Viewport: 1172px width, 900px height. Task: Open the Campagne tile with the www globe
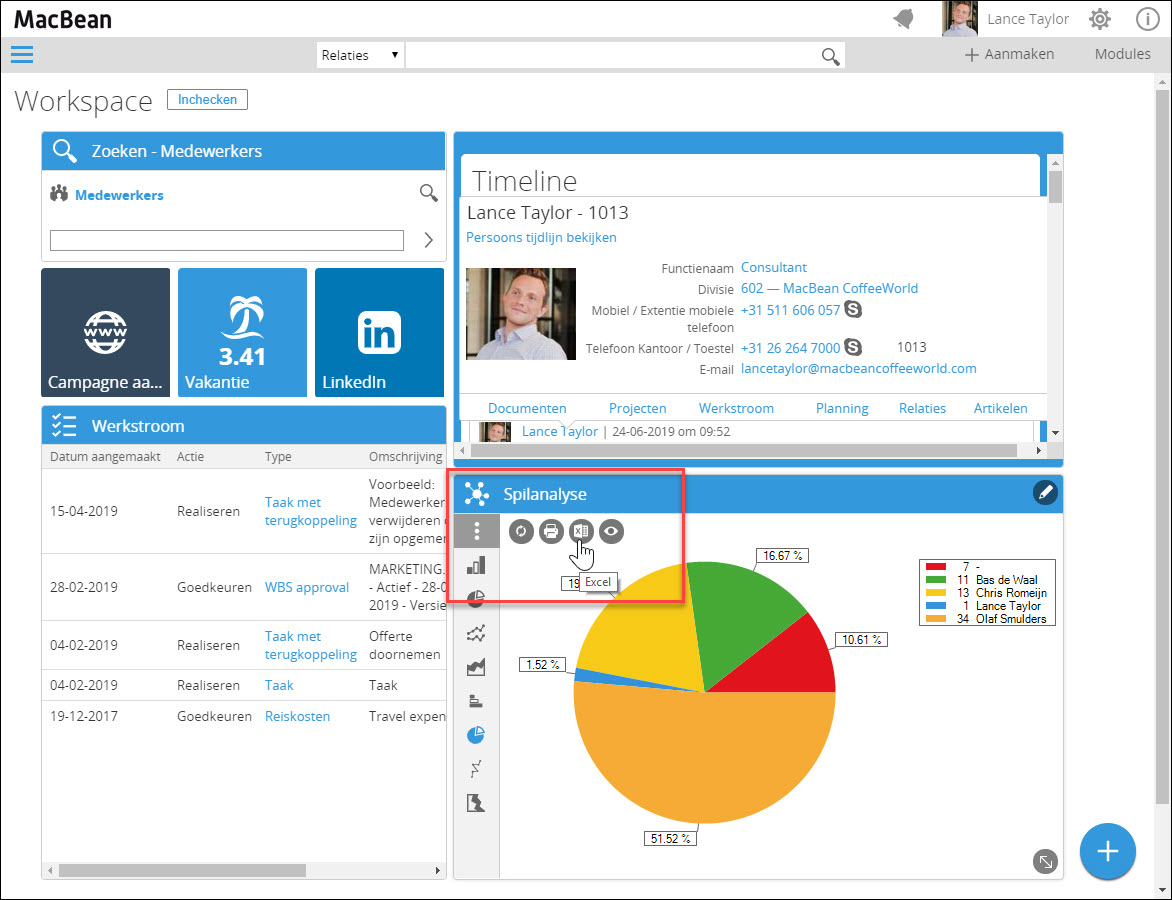[105, 332]
